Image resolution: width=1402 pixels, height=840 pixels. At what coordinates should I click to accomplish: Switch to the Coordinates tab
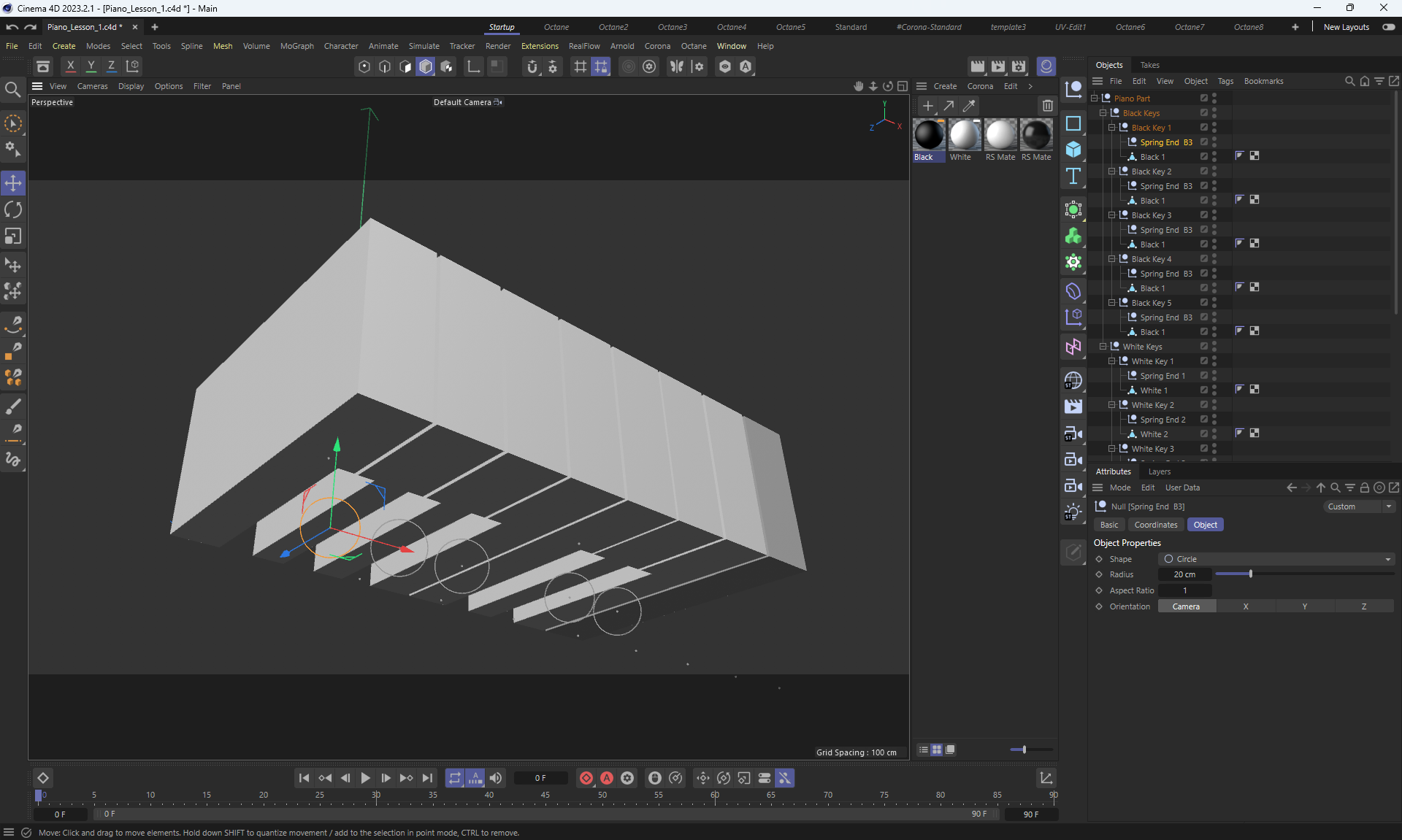pyautogui.click(x=1155, y=525)
